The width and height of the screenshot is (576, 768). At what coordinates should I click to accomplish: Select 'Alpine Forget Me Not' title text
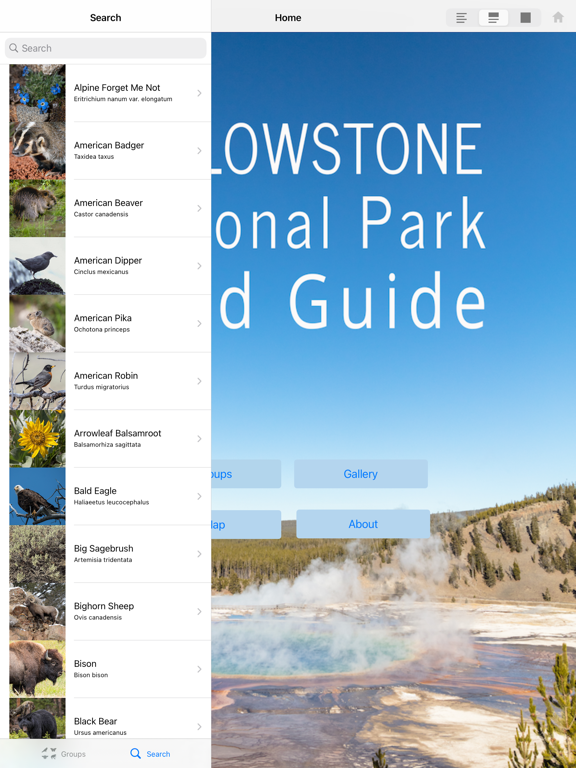point(117,88)
